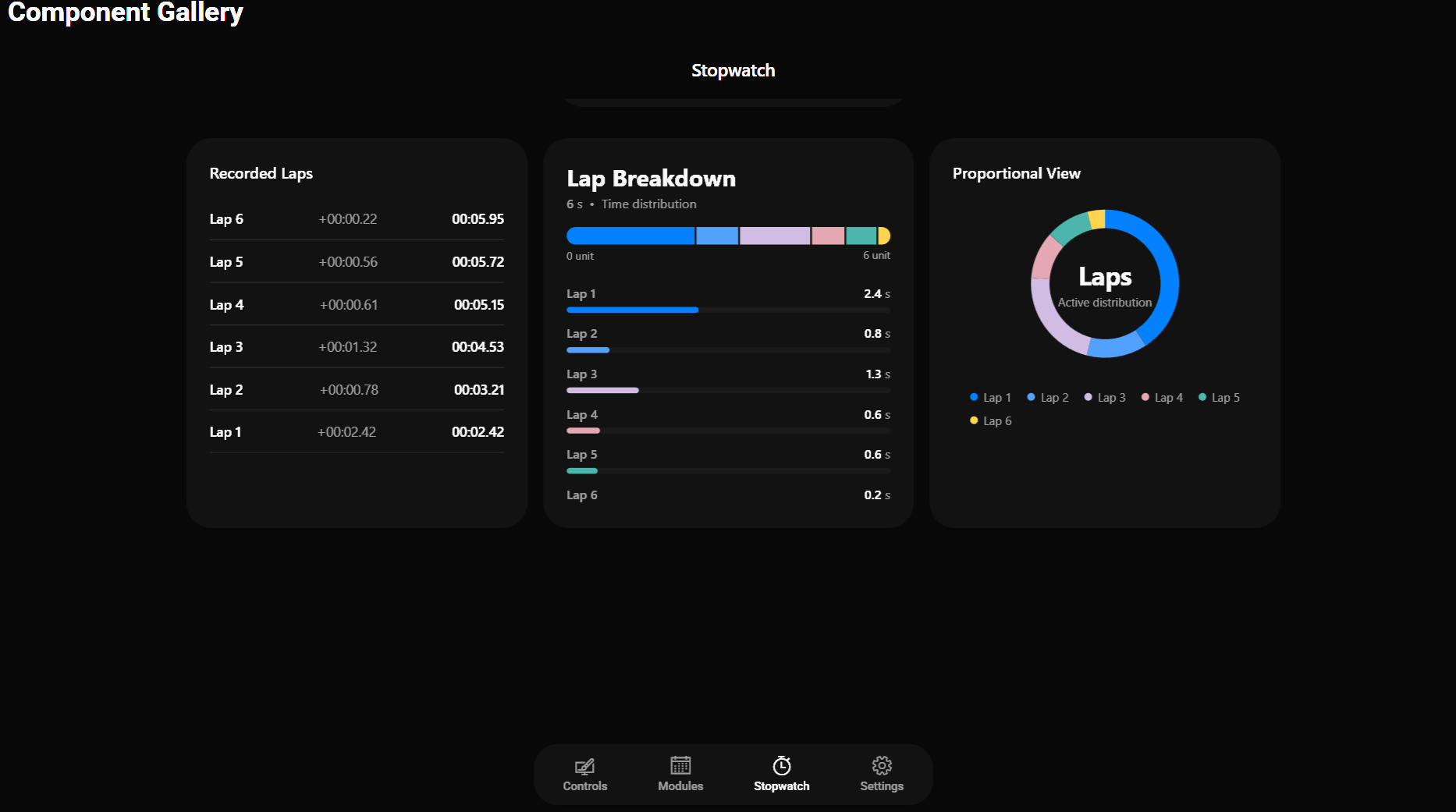
Task: Click the Settings tab label
Action: coord(882,786)
